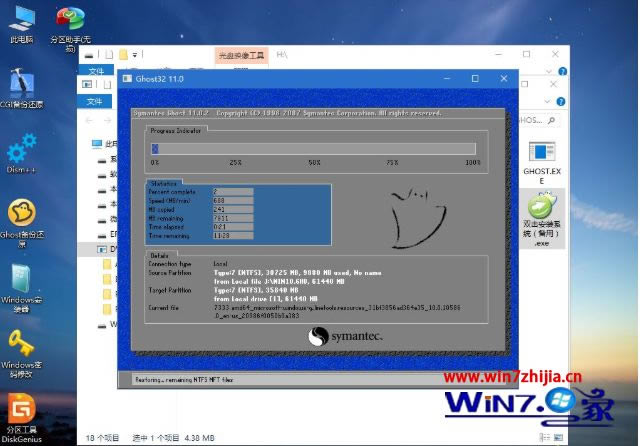Click the help icon in back Explorer window

coord(562,71)
